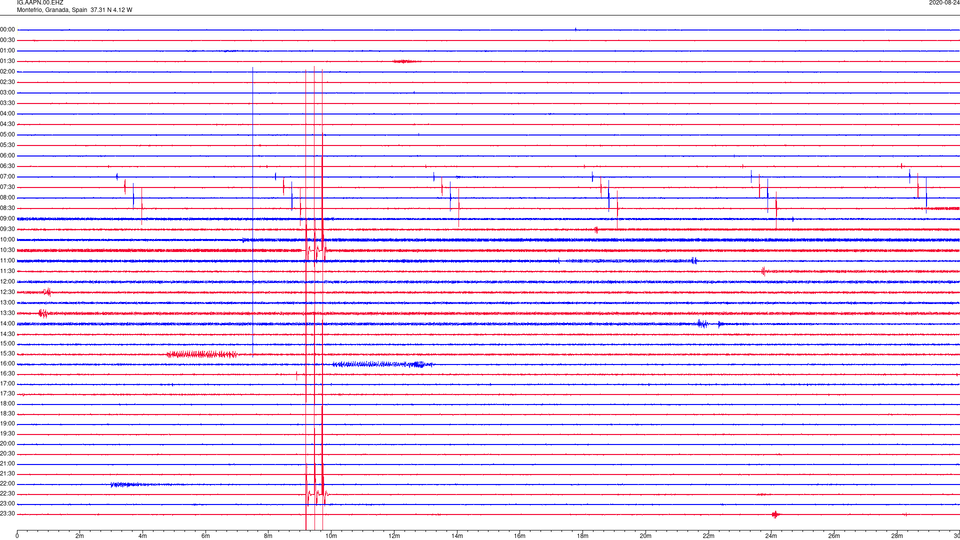Click the "28m" x-axis tick label

point(897,536)
